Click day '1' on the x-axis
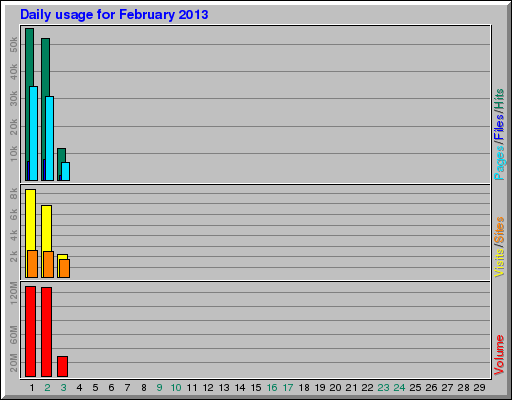 [32, 388]
